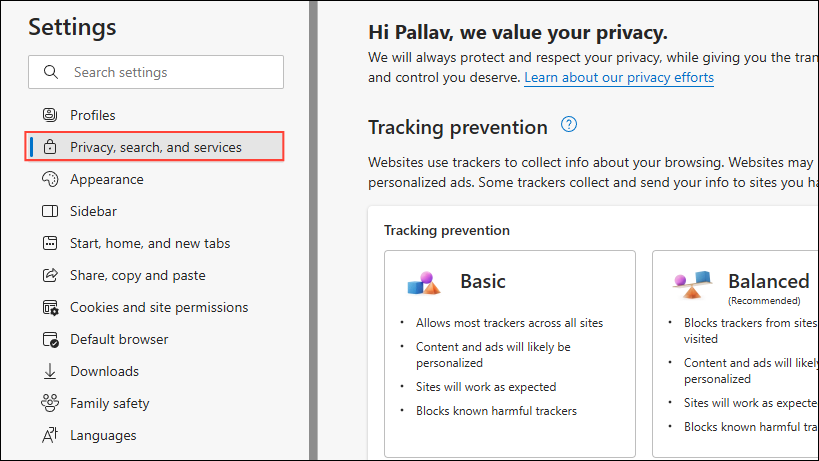Screen dimensions: 819x461
Task: Open the Tracking prevention help icon
Action: coord(569,125)
